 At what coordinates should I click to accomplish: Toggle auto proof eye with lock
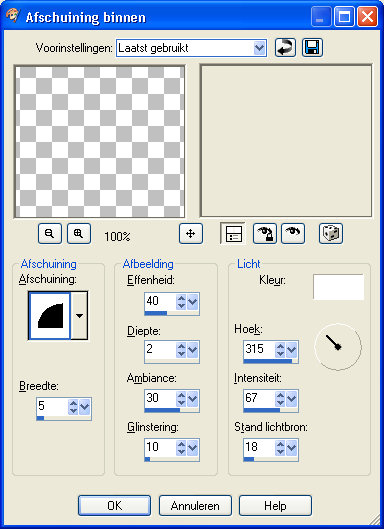pos(265,233)
